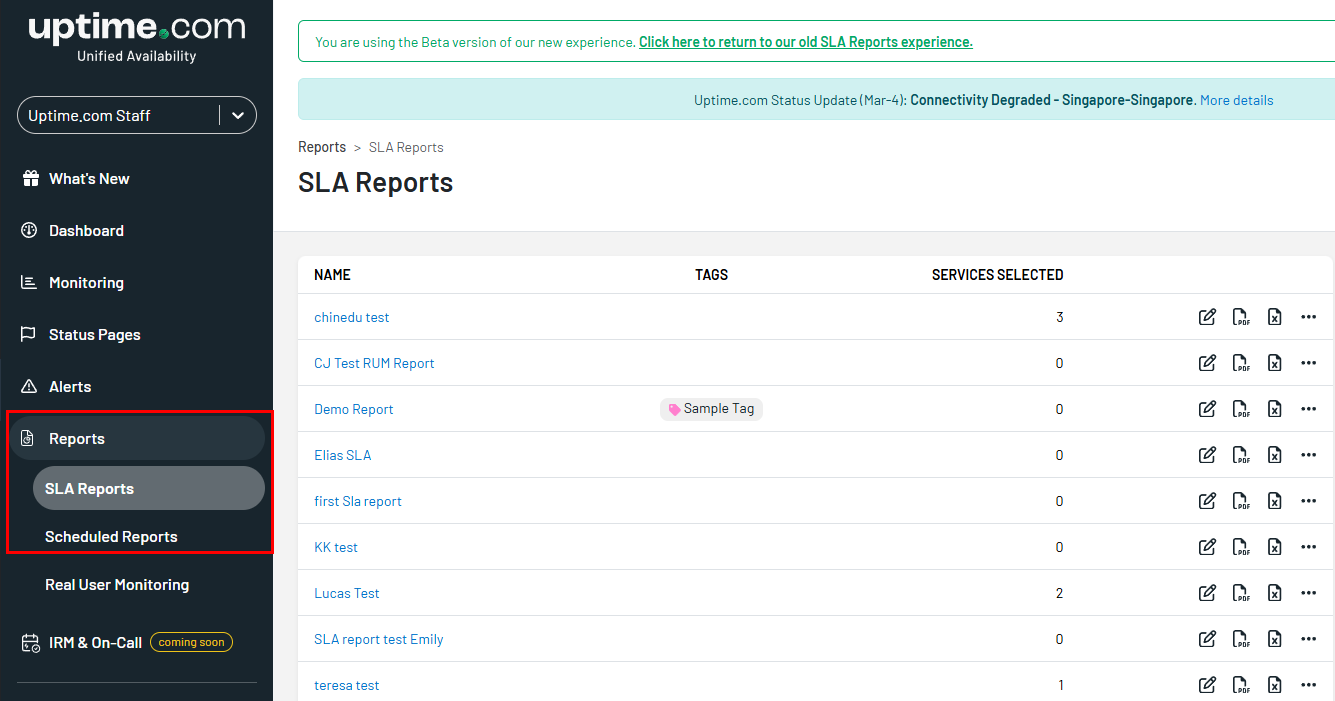Open more options for CJ Test RUM Report
Image resolution: width=1335 pixels, height=701 pixels.
point(1309,363)
